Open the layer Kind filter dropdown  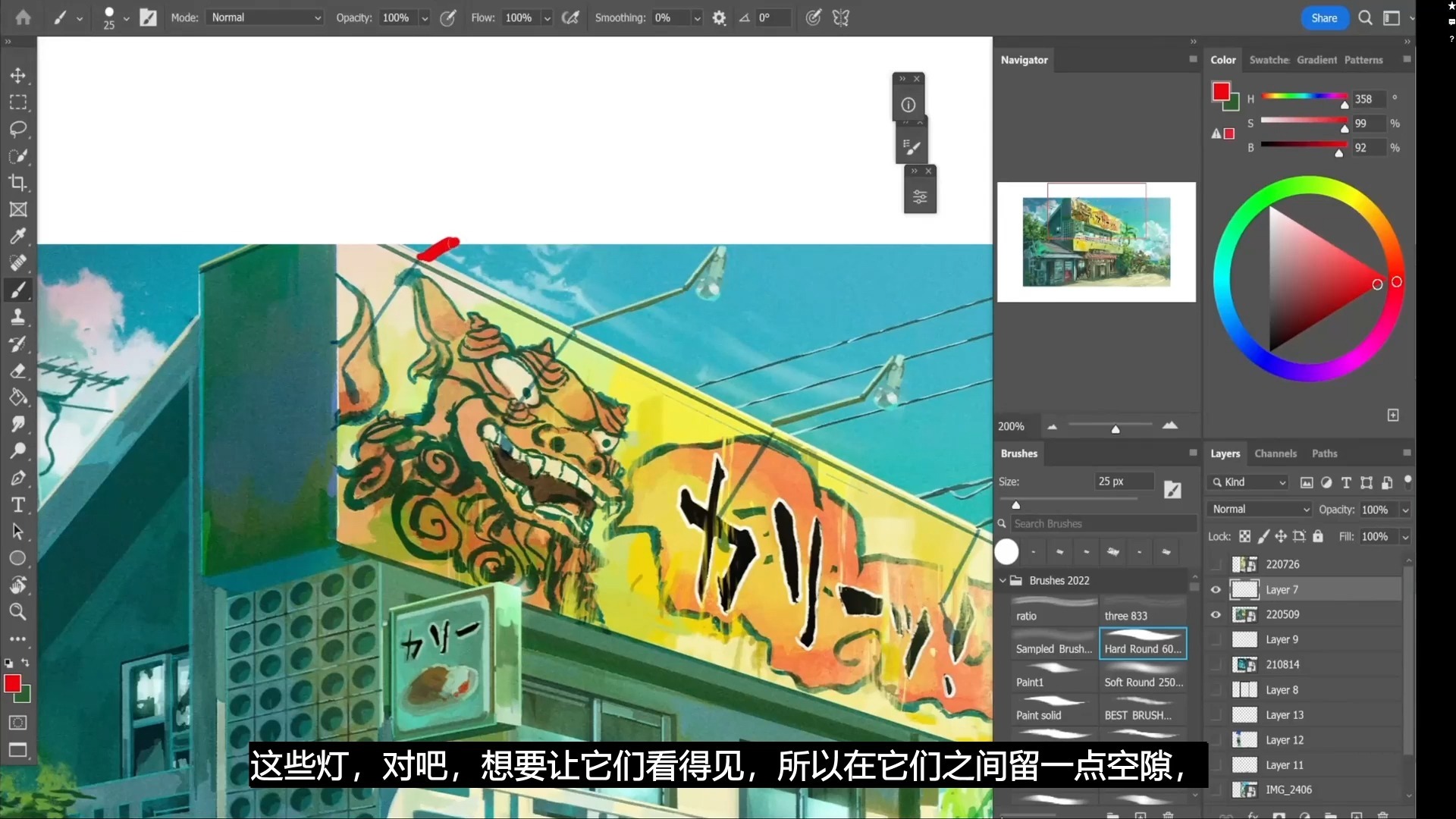[x=1249, y=482]
